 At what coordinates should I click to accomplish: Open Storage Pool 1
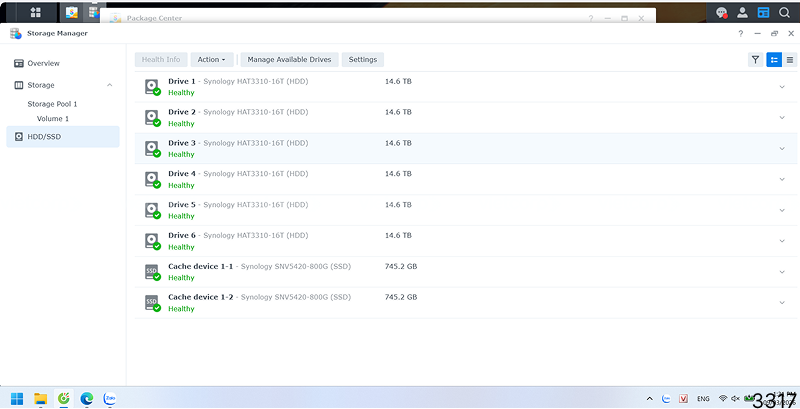pyautogui.click(x=52, y=104)
